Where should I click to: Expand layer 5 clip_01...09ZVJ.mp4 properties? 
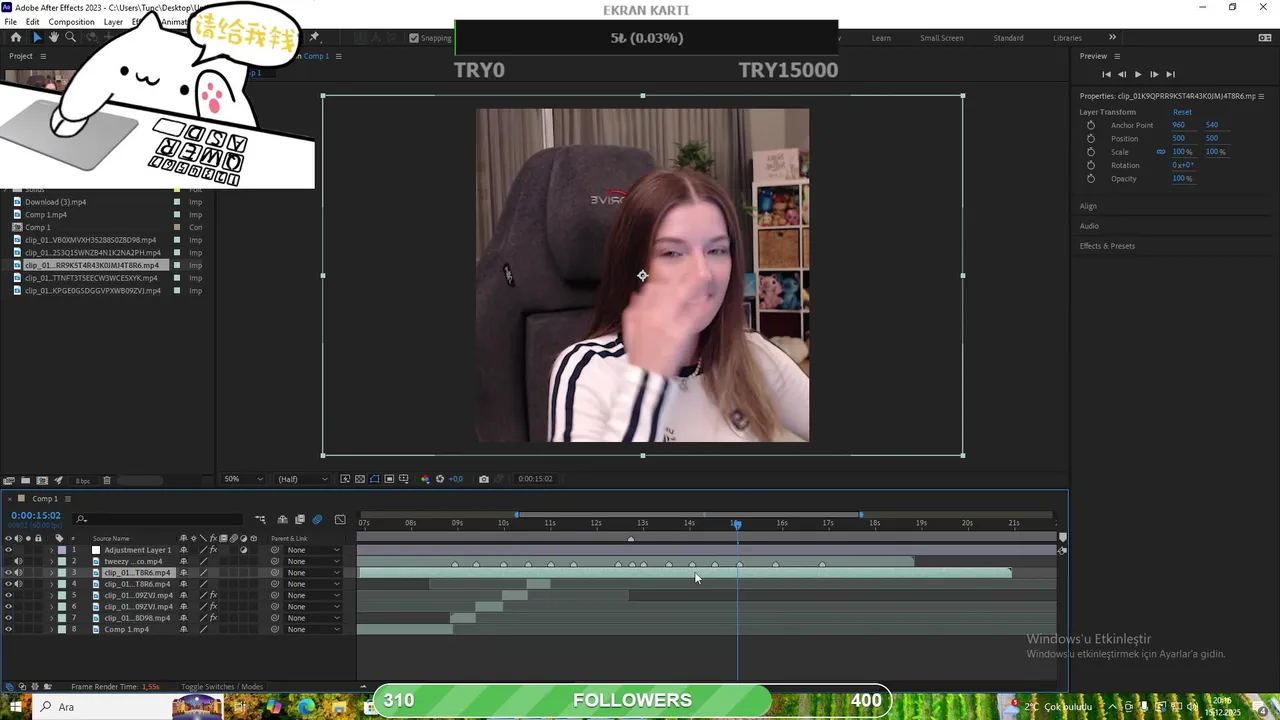51,595
